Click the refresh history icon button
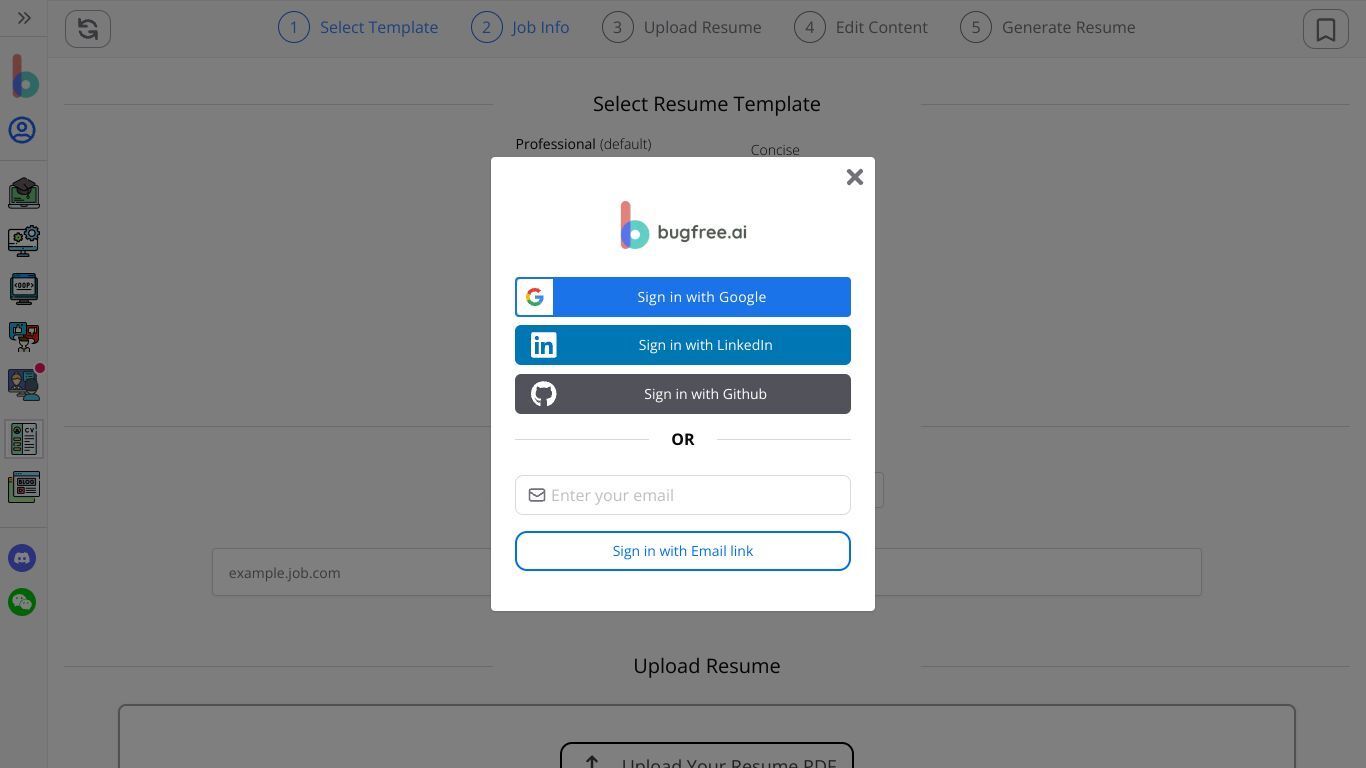 click(x=88, y=28)
